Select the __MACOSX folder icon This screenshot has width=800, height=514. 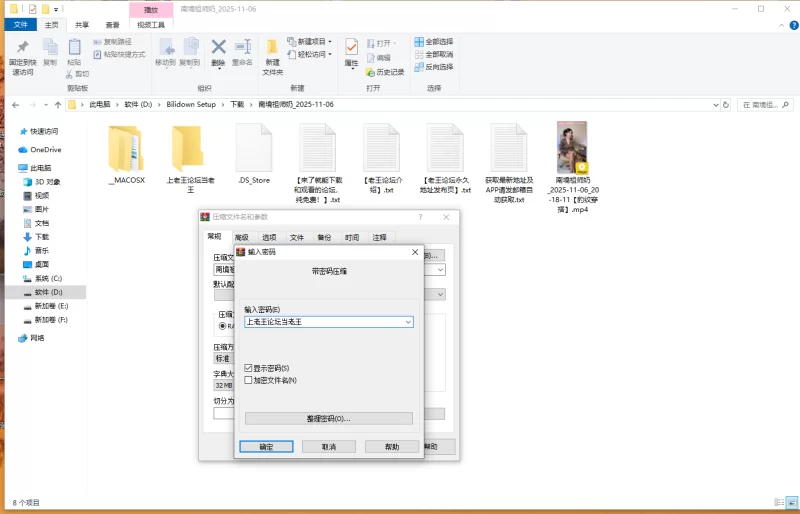126,148
